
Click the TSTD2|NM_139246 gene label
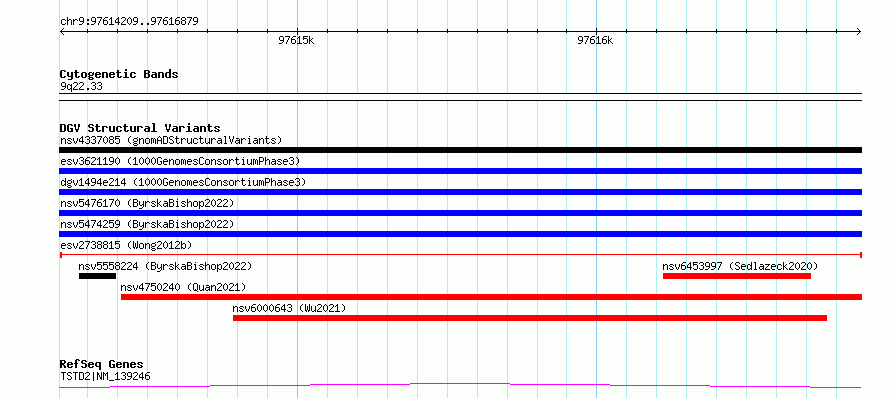coord(105,376)
